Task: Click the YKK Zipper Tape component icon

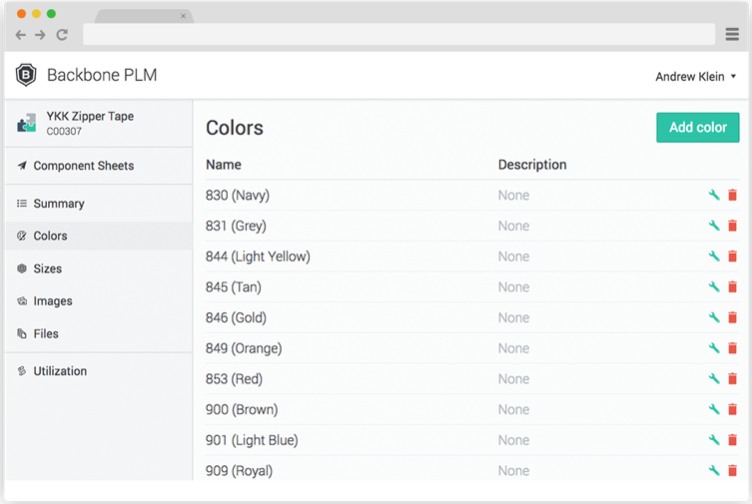Action: tap(27, 123)
